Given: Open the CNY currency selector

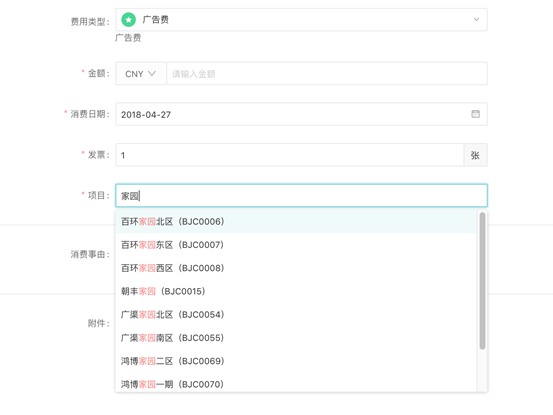Looking at the screenshot, I should point(141,74).
